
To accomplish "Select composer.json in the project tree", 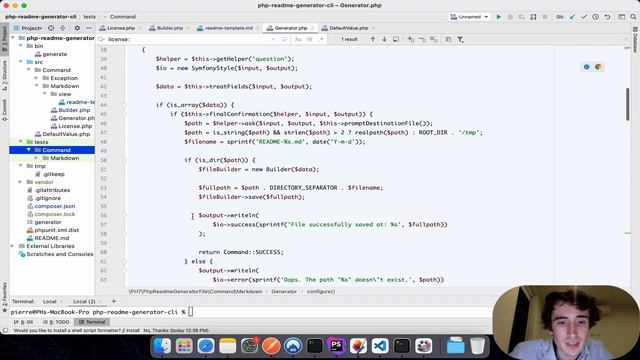I will click(x=51, y=206).
